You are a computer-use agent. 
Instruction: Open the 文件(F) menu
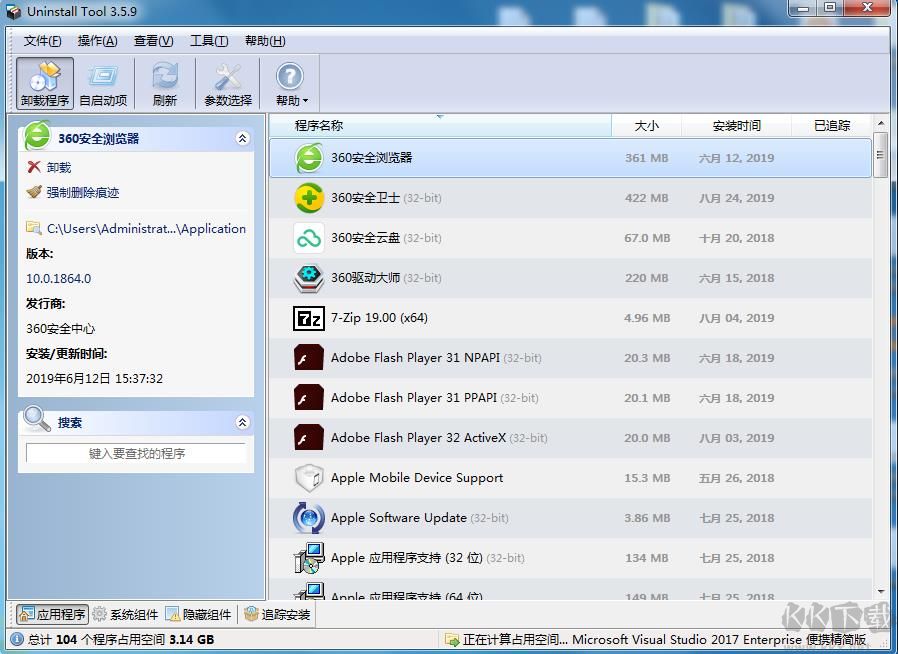point(42,41)
